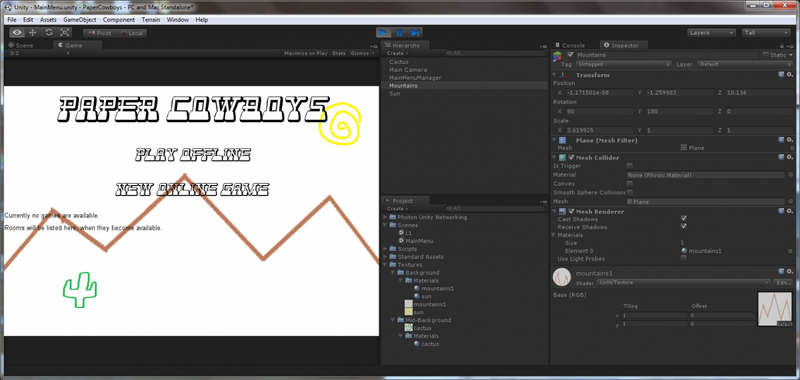Open Transform component help icon
This screenshot has height=380, width=800.
pyautogui.click(x=781, y=74)
